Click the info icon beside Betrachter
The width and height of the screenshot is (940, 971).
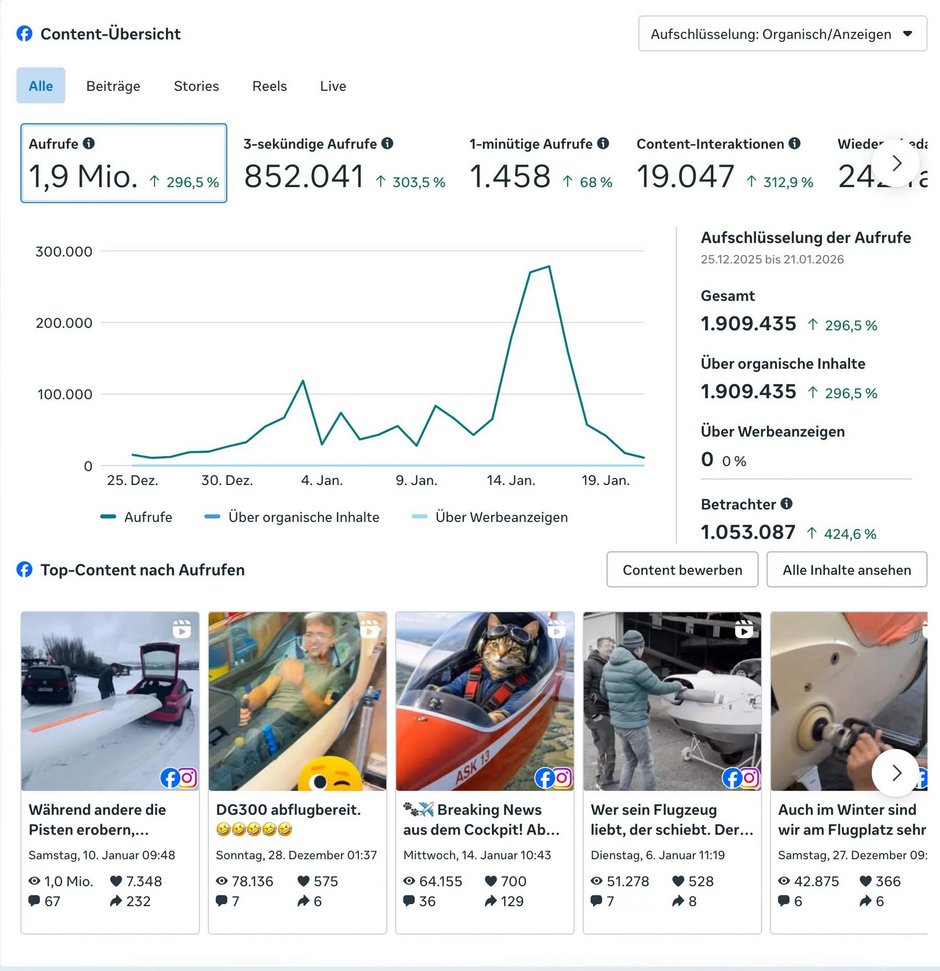coord(787,504)
